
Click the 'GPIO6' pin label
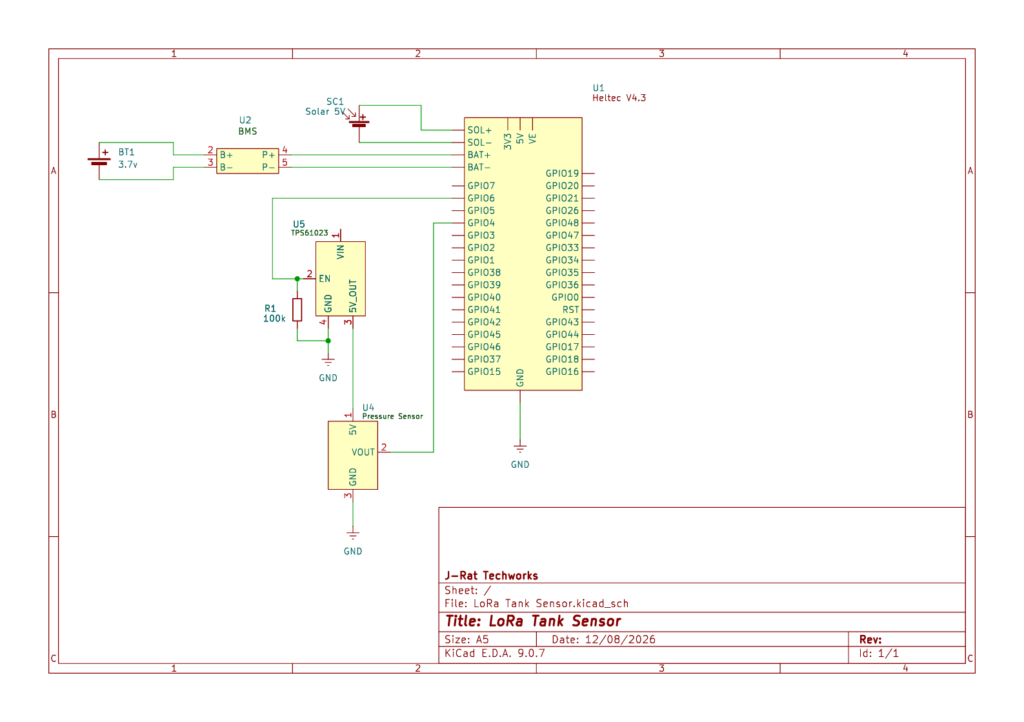481,198
